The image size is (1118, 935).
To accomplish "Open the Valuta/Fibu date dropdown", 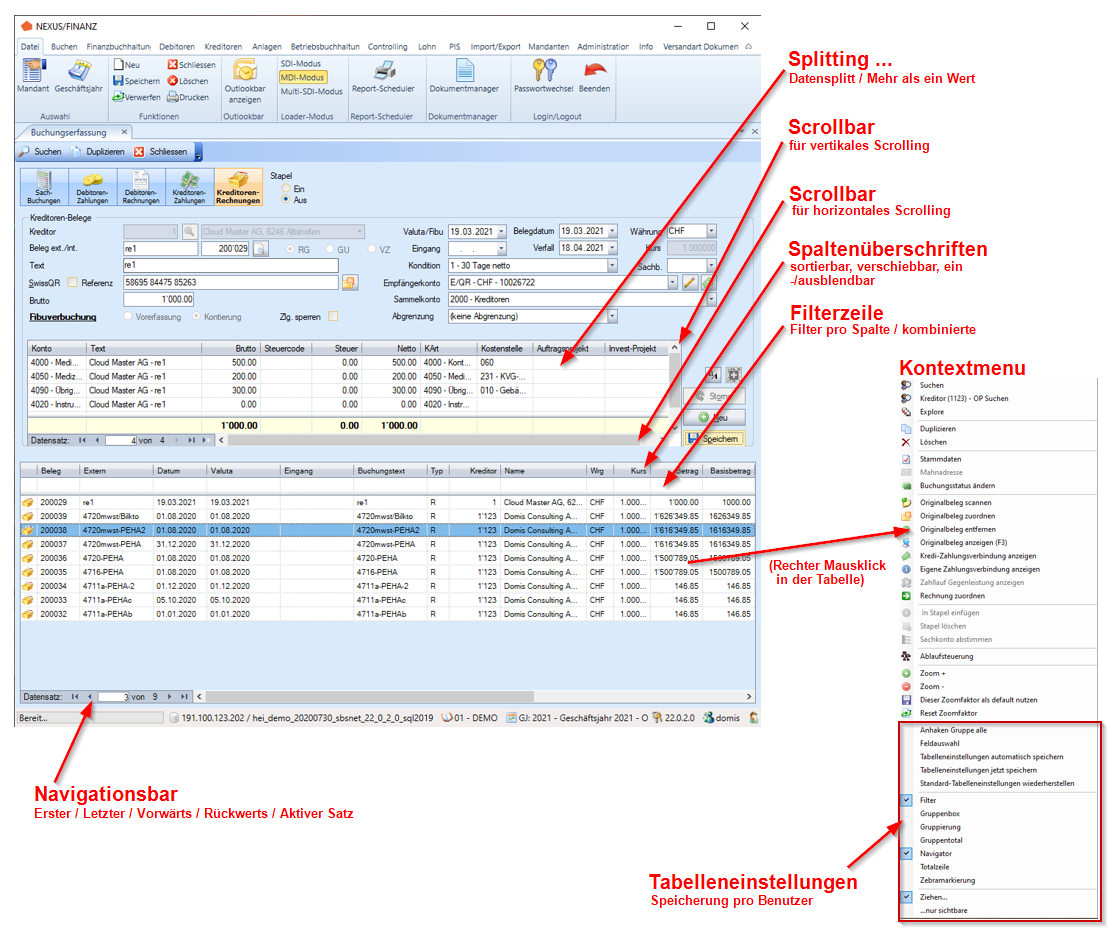I will (x=501, y=232).
